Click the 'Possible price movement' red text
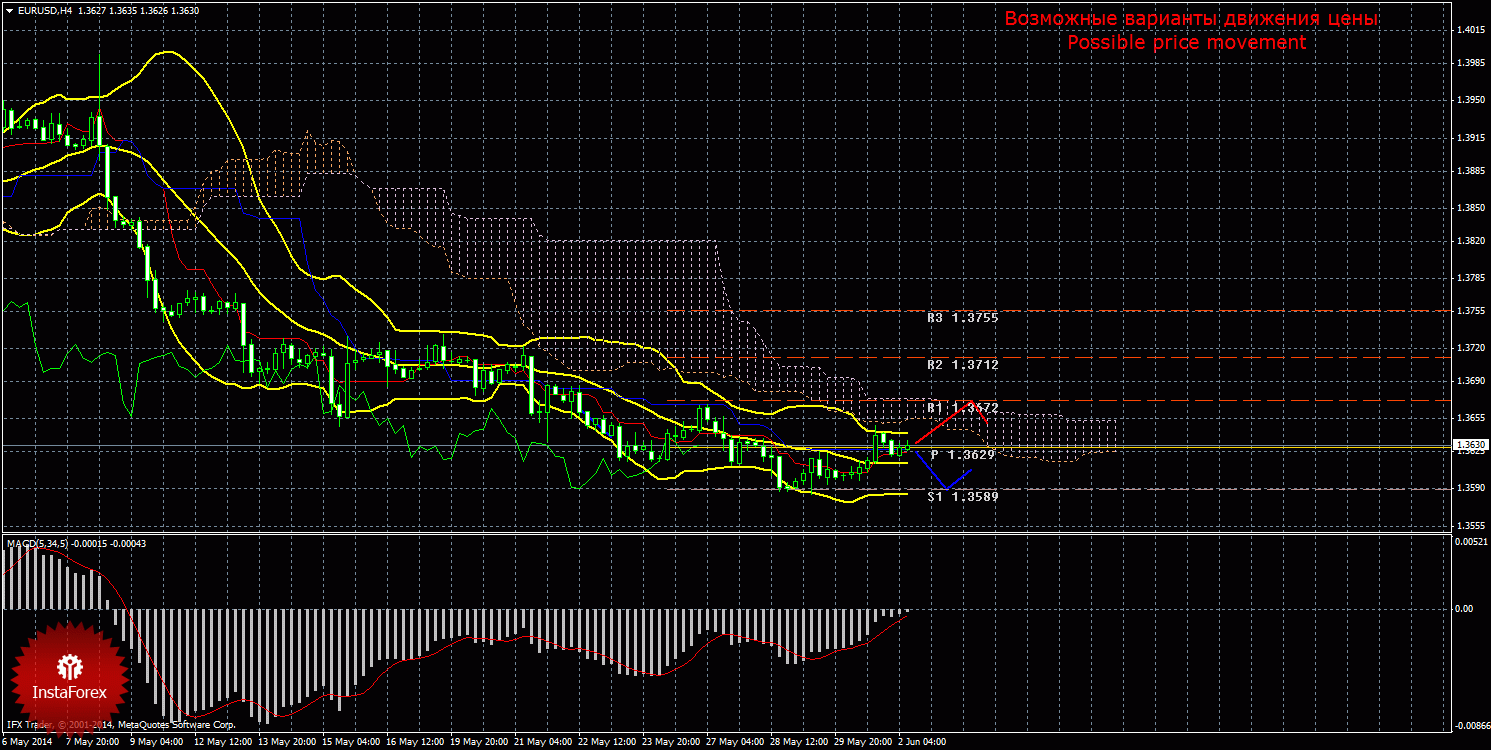 pos(1185,43)
